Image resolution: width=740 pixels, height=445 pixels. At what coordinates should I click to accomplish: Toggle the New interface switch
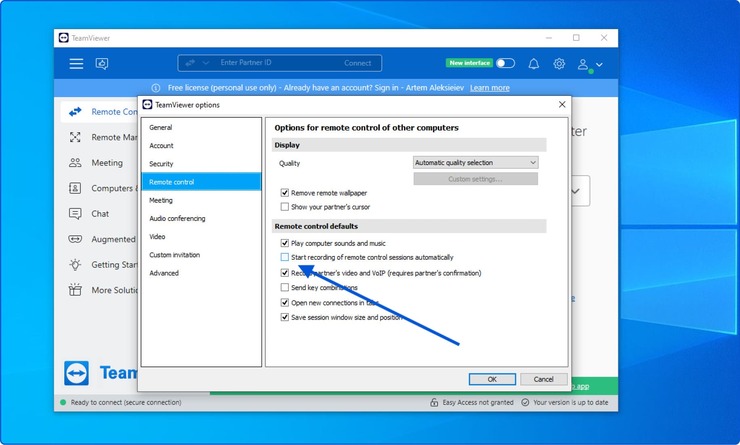click(x=505, y=63)
